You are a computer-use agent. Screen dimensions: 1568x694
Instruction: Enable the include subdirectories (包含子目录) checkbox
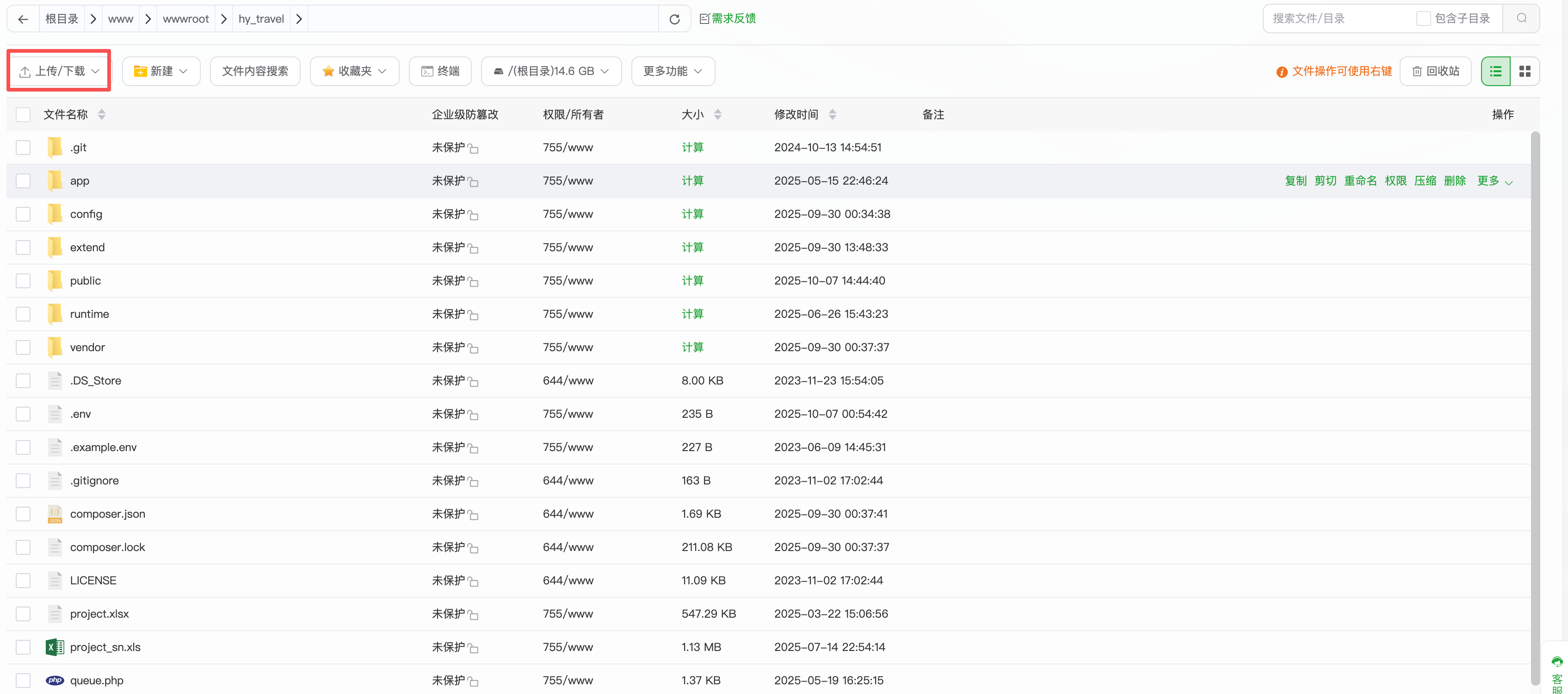(x=1423, y=18)
